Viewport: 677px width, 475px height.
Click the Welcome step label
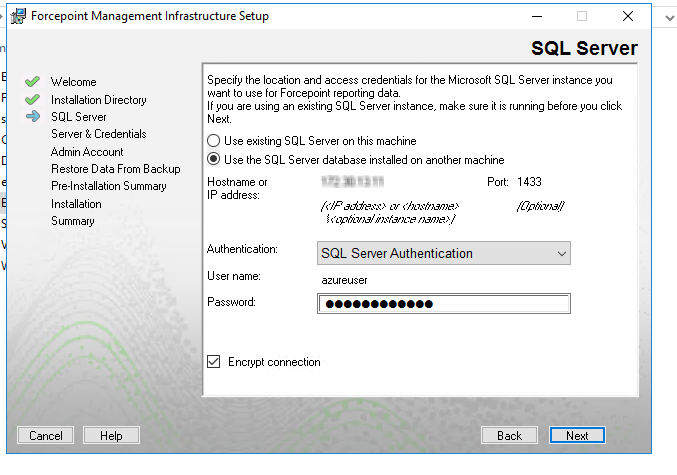click(73, 82)
